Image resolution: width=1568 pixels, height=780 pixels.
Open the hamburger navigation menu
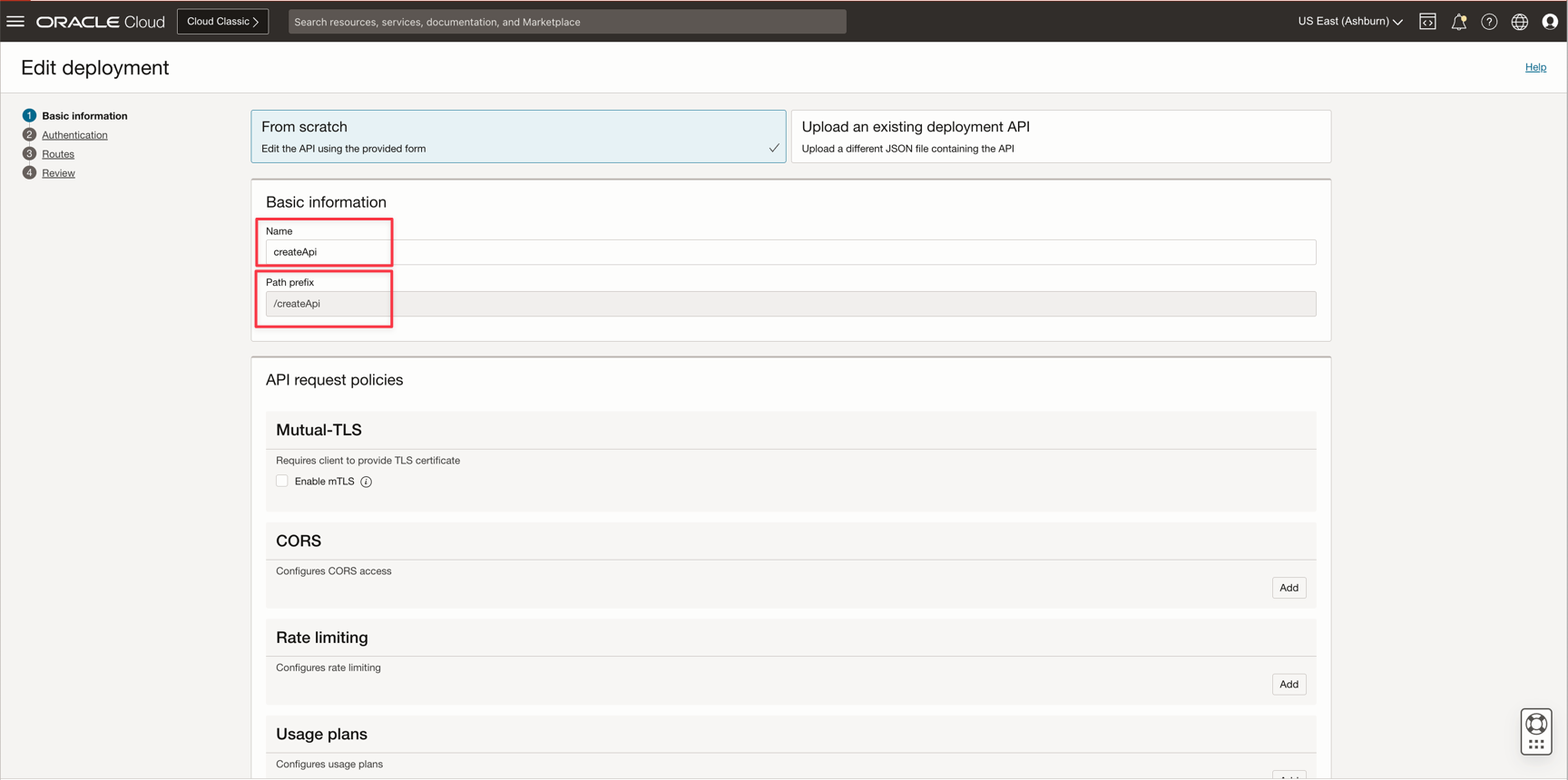[15, 21]
